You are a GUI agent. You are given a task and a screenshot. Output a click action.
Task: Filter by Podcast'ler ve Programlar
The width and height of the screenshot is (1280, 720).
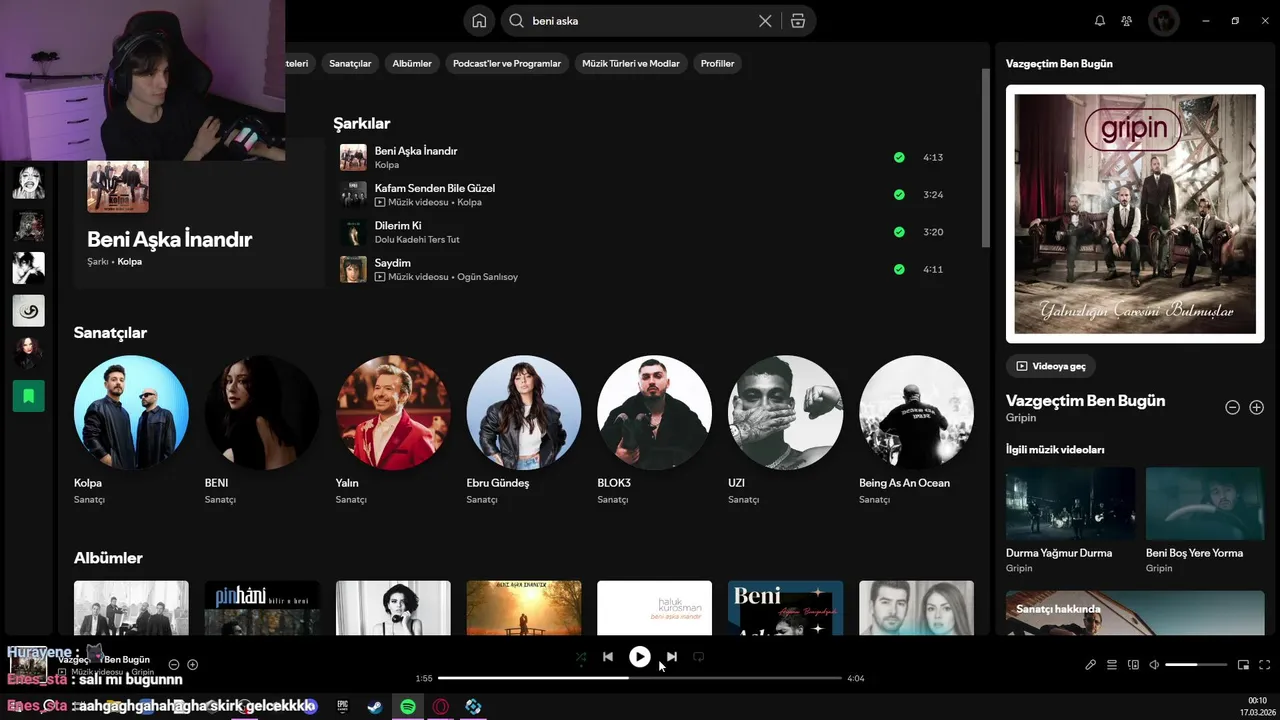pos(507,63)
